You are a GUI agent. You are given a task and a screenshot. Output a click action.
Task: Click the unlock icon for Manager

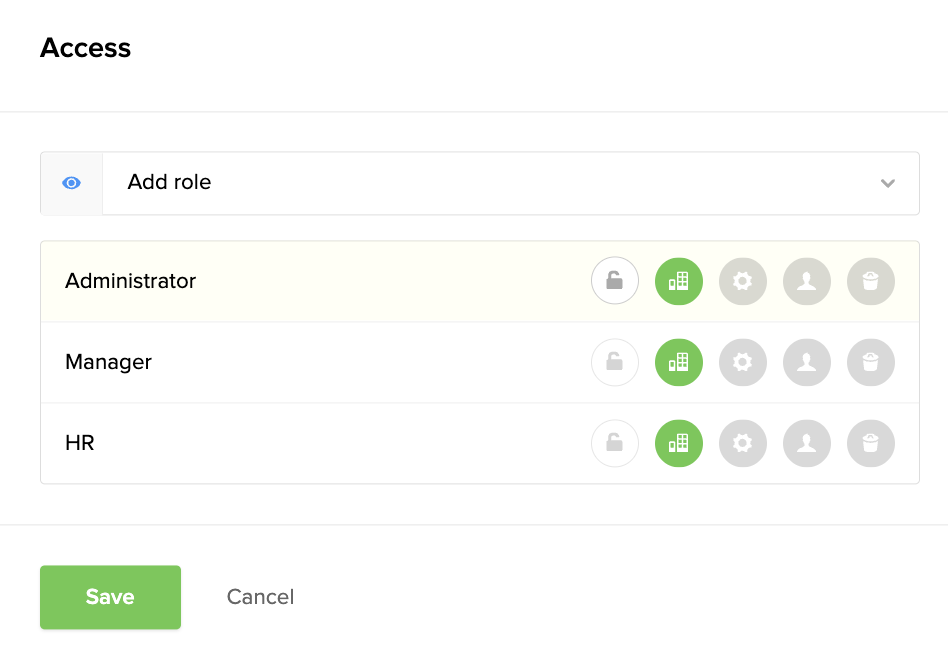[615, 362]
